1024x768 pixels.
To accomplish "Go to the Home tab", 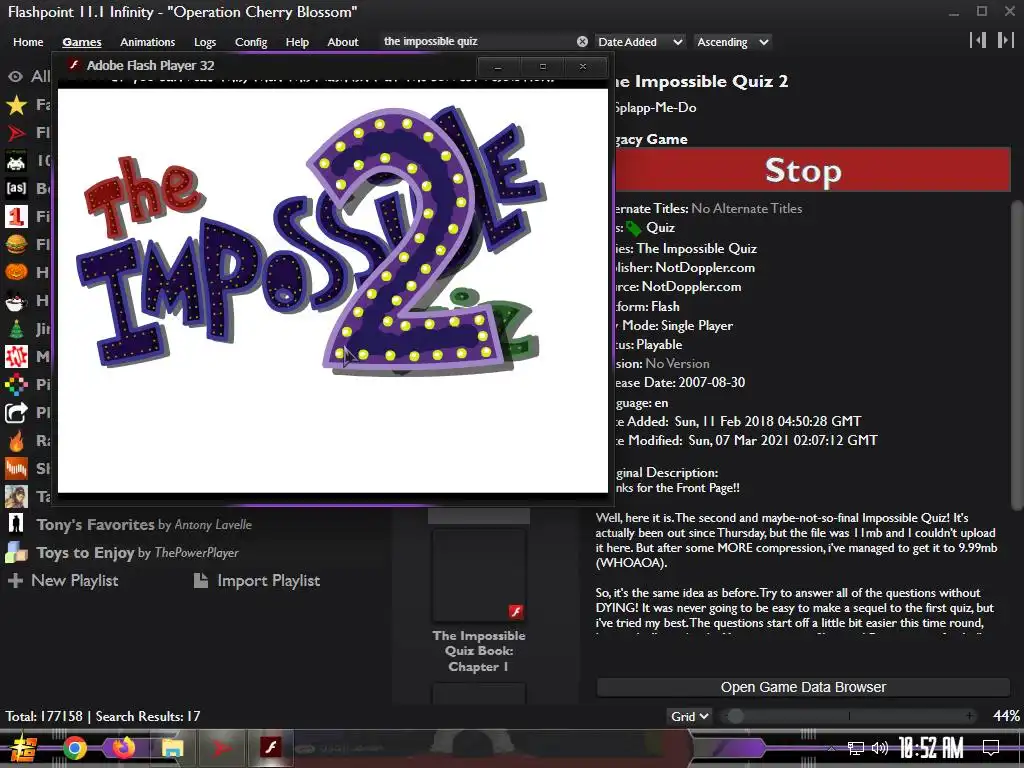I will pyautogui.click(x=28, y=42).
